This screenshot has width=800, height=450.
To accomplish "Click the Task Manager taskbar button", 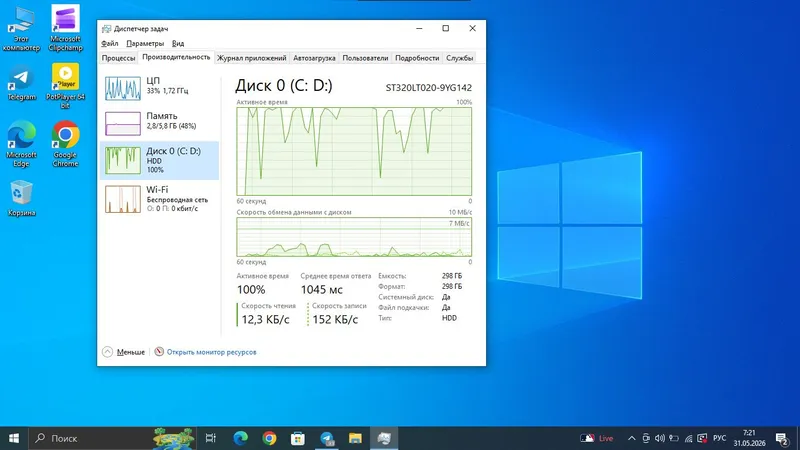I will pos(384,438).
